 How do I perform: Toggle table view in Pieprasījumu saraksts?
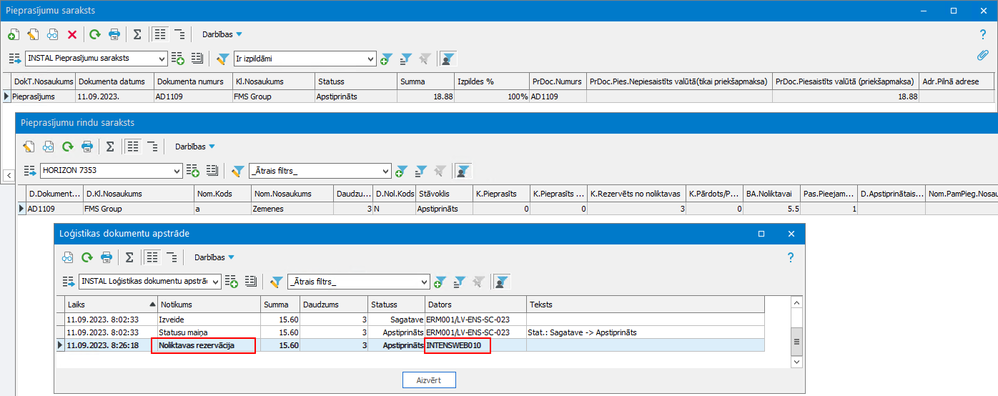[x=161, y=34]
